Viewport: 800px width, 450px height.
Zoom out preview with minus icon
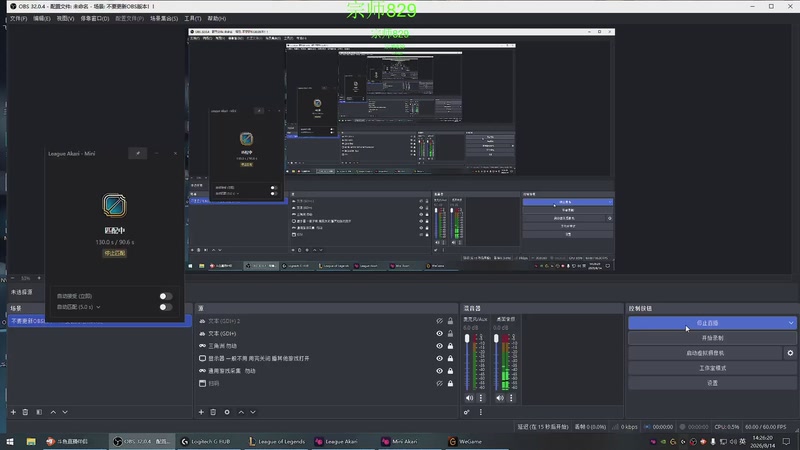tap(13, 278)
